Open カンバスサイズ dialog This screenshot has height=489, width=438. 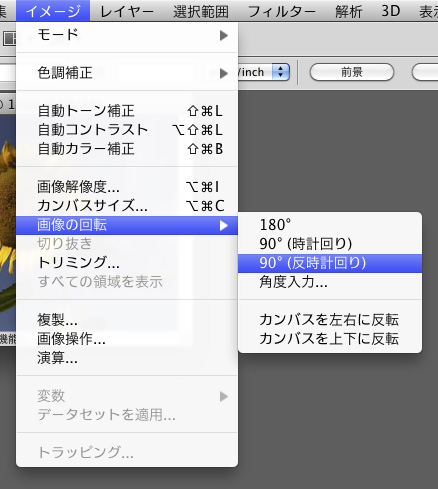point(127,206)
